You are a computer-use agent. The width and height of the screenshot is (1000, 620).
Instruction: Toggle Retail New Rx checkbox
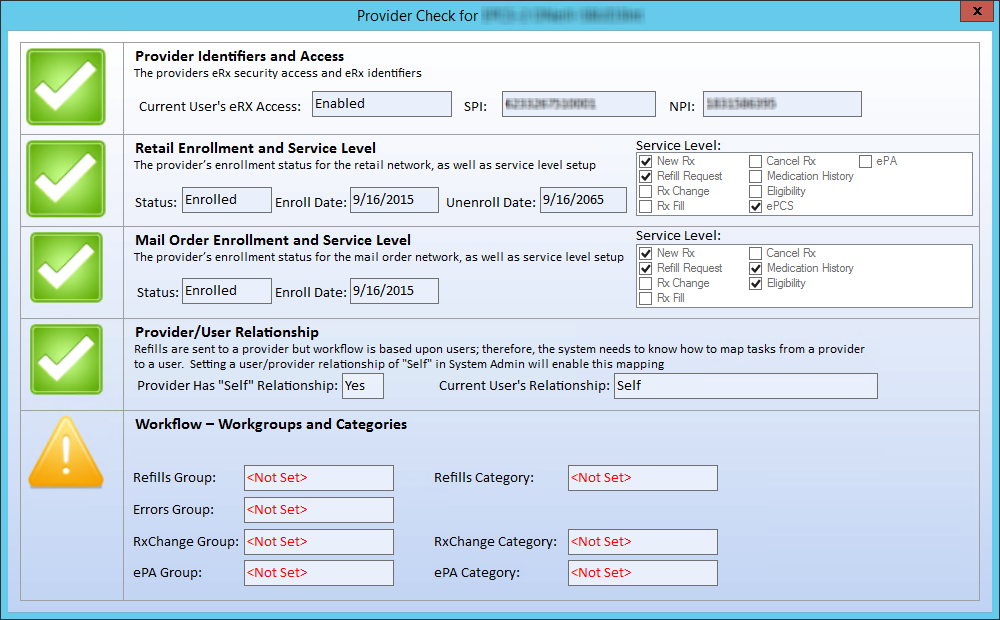click(645, 161)
